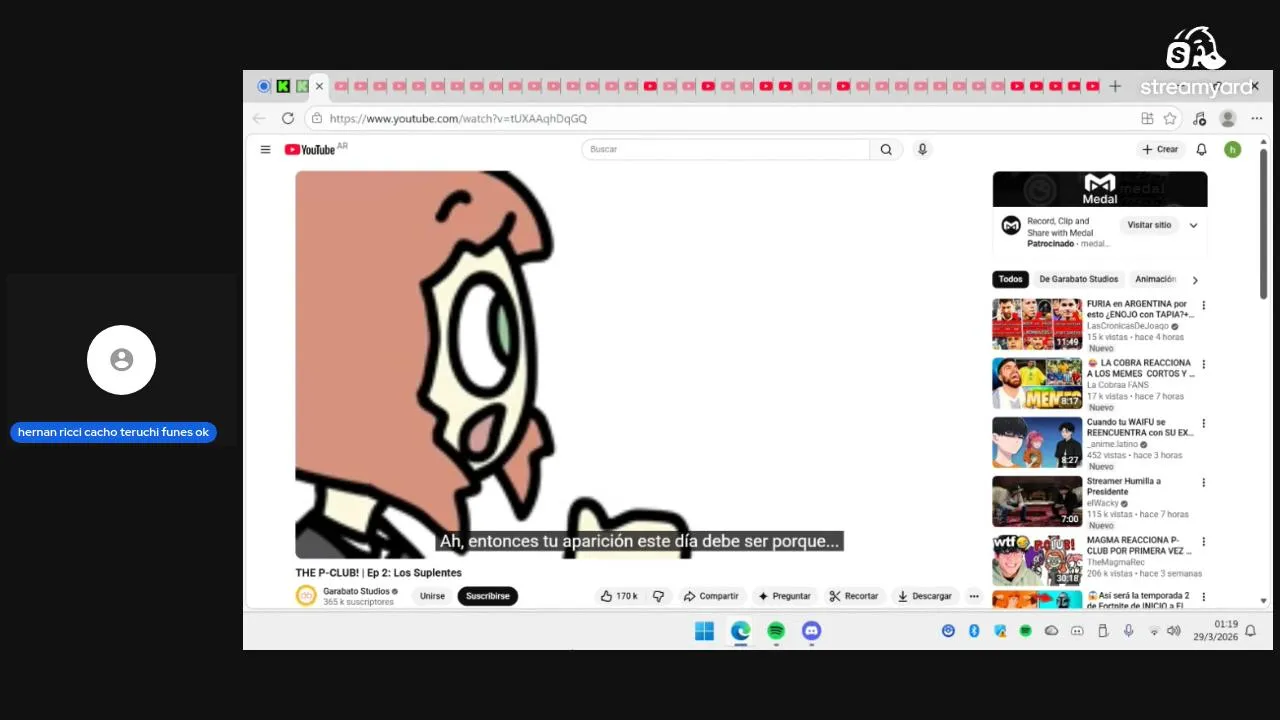The image size is (1280, 720).
Task: Expand Medal ad chevron dropdown
Action: (1193, 225)
